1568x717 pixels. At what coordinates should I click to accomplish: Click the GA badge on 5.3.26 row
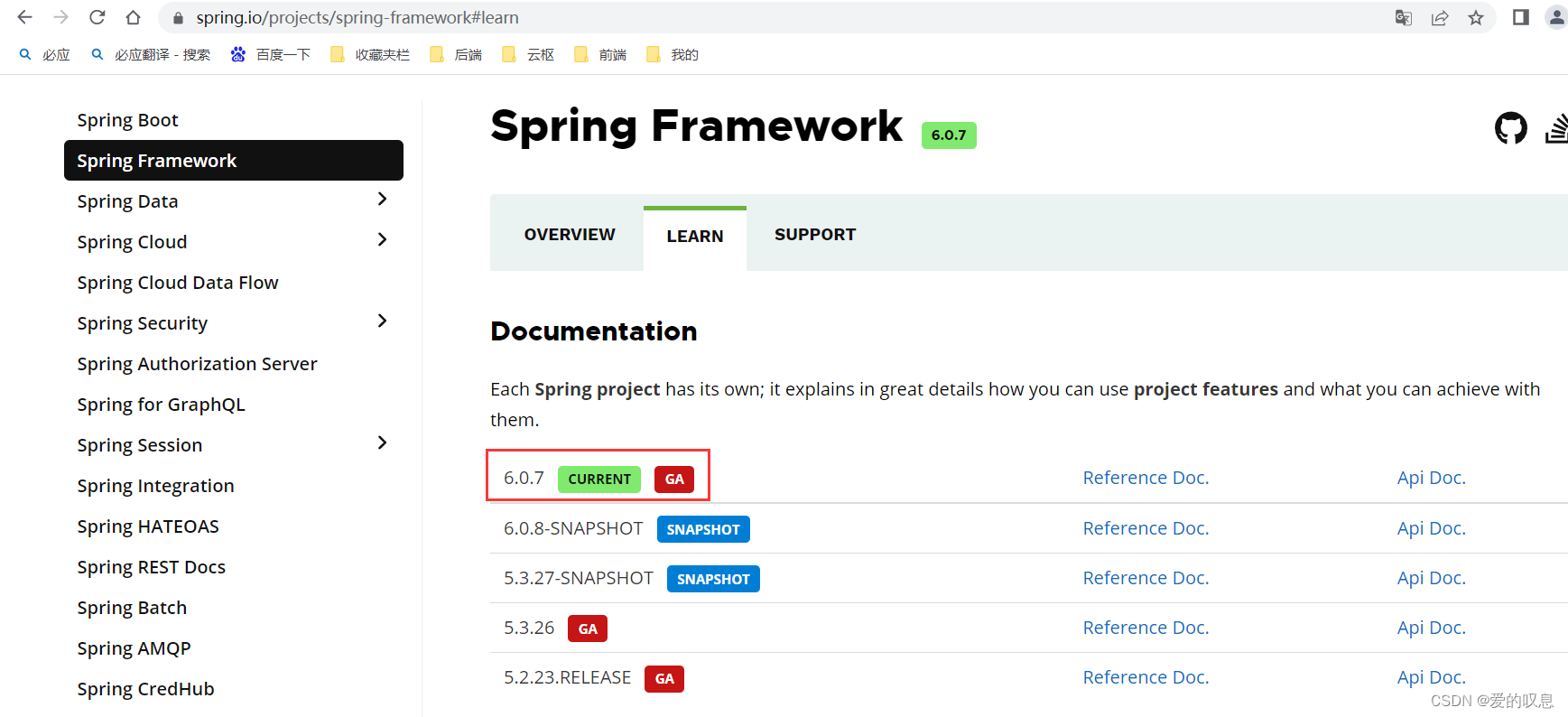588,629
